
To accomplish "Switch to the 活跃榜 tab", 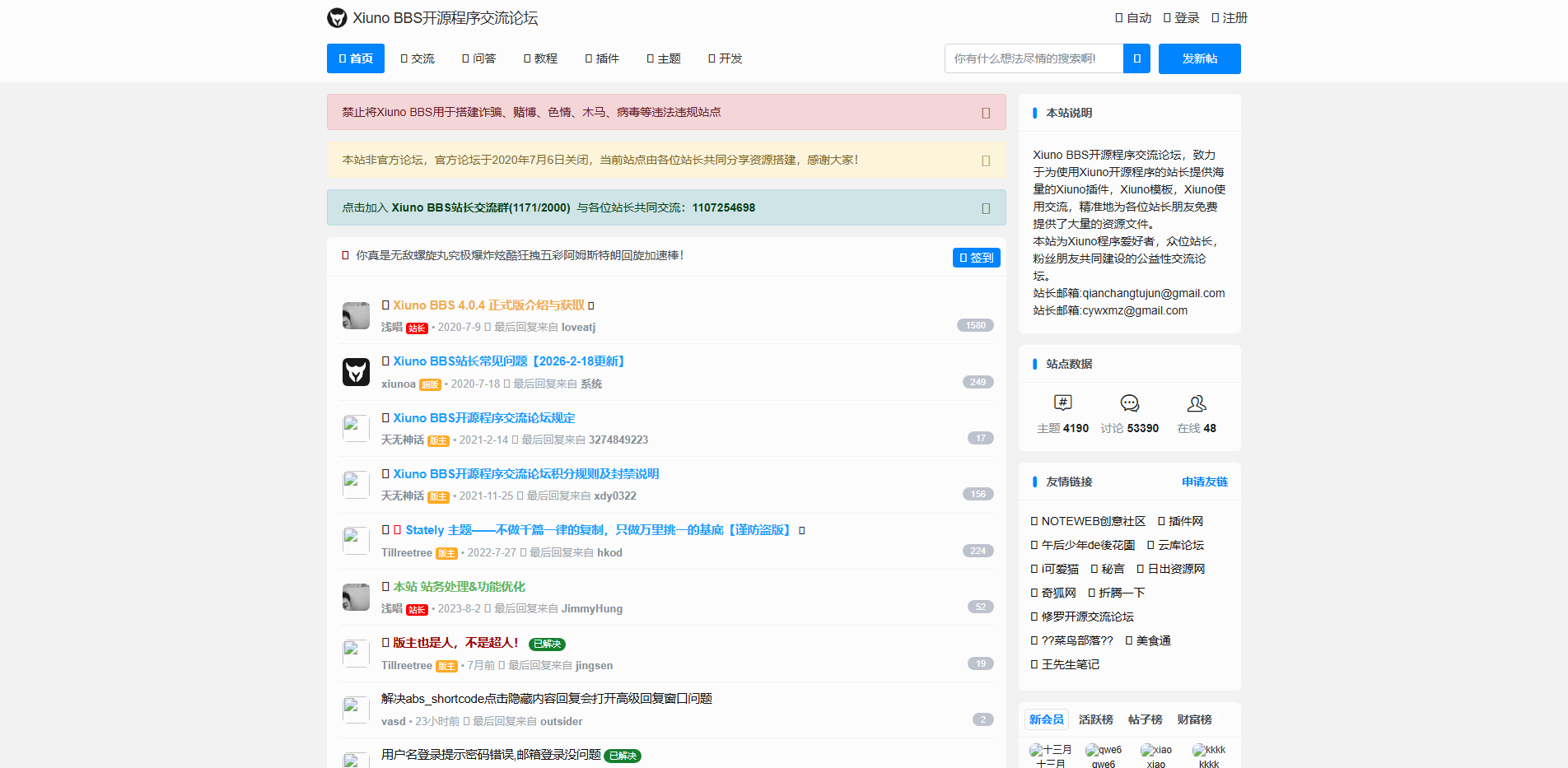I will coord(1095,719).
